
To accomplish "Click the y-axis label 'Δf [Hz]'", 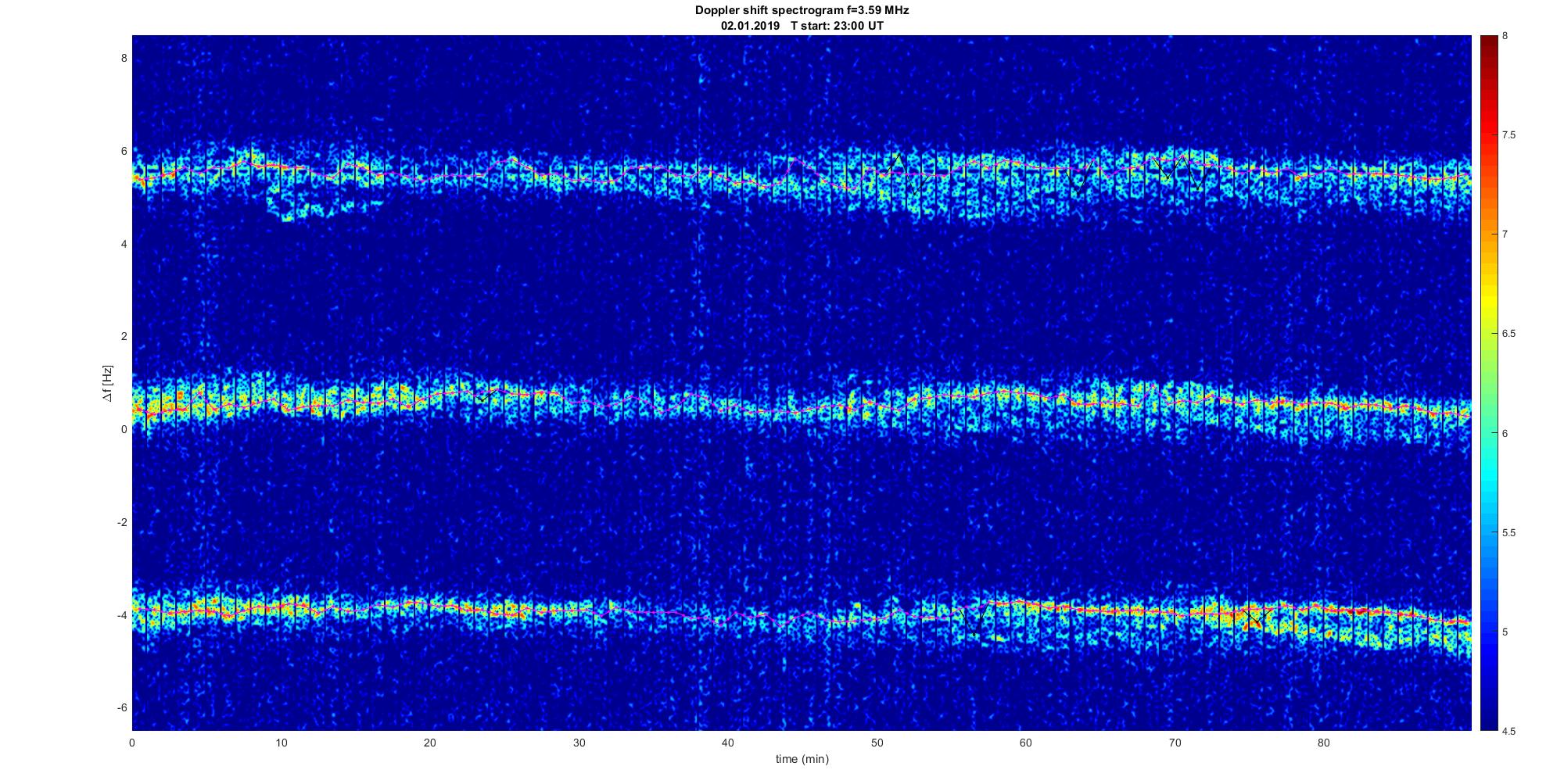I will 108,383.
